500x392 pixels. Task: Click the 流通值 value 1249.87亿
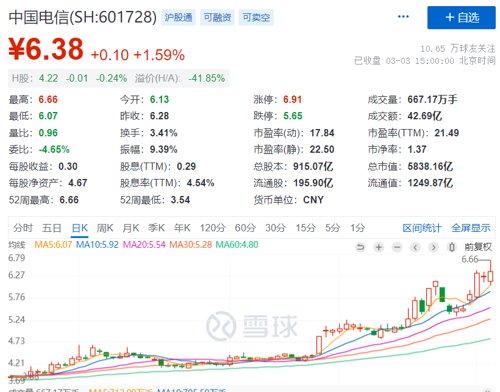430,183
